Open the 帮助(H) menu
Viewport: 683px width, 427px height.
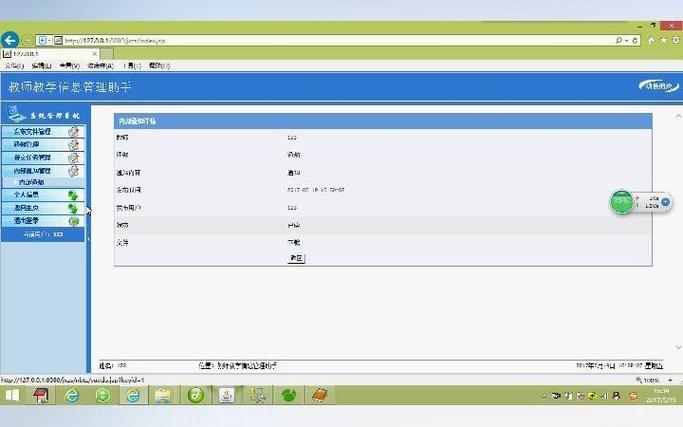(159, 66)
